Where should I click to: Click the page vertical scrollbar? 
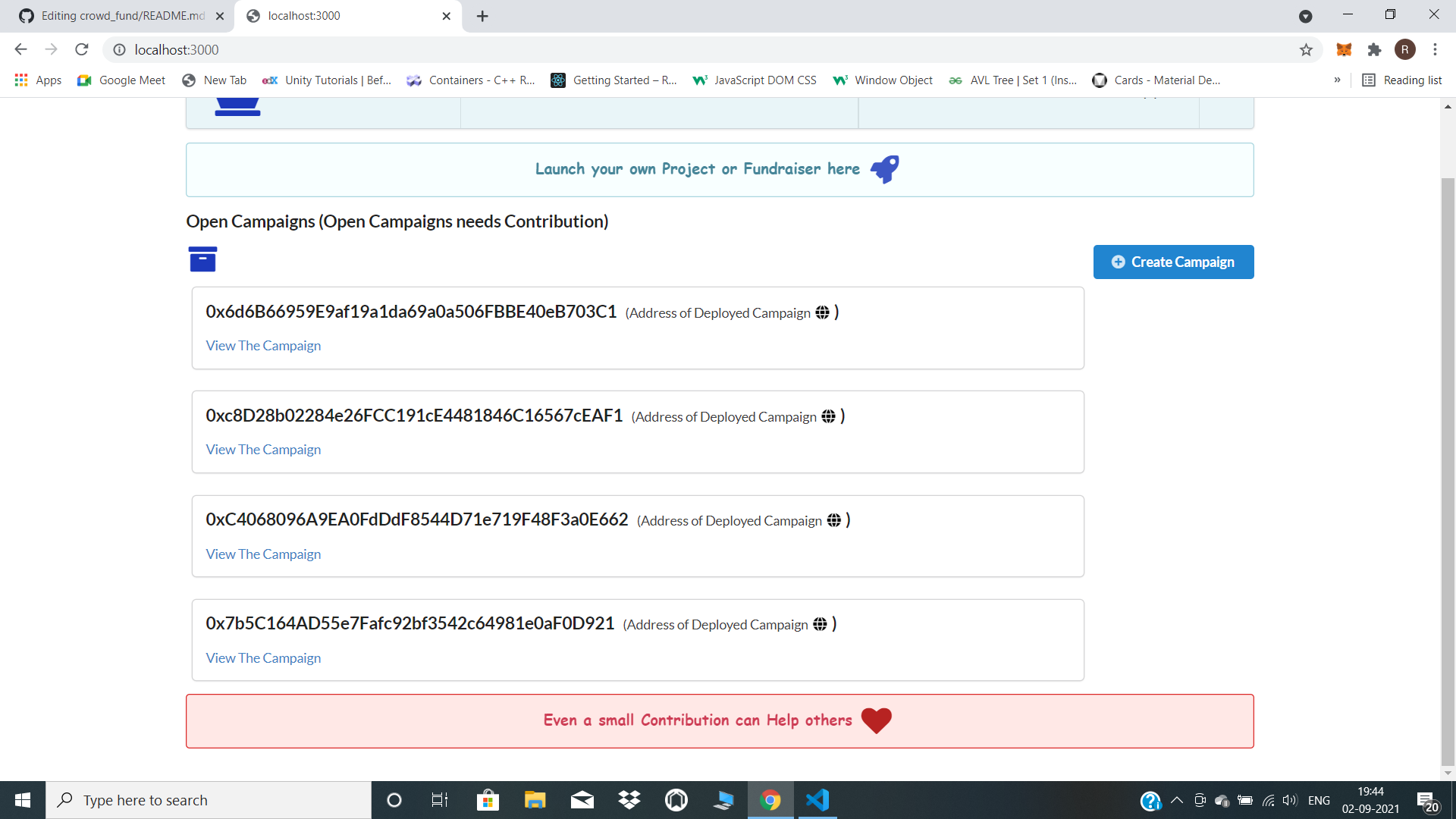coord(1448,455)
